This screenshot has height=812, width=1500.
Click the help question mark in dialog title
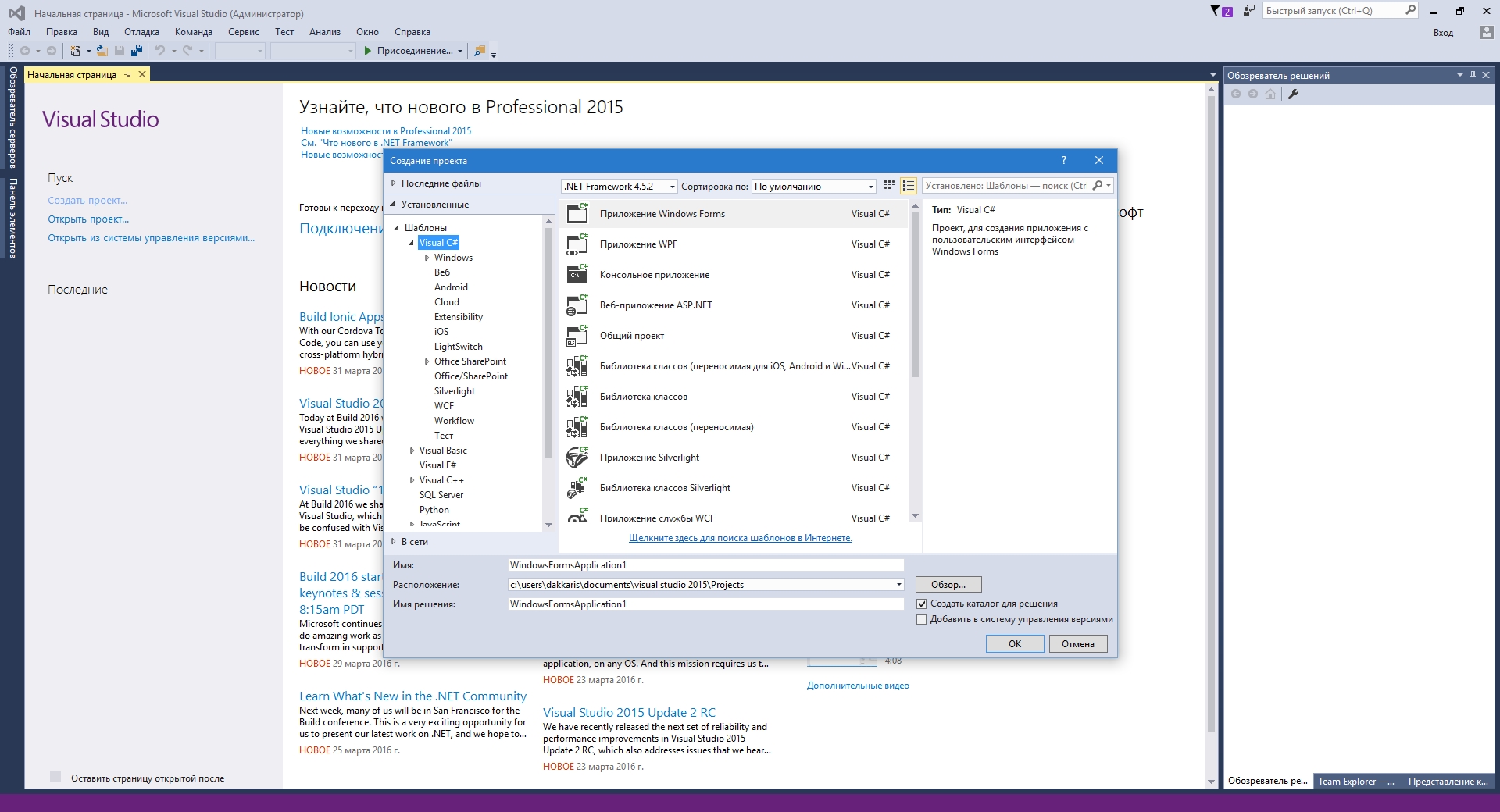tap(1063, 160)
